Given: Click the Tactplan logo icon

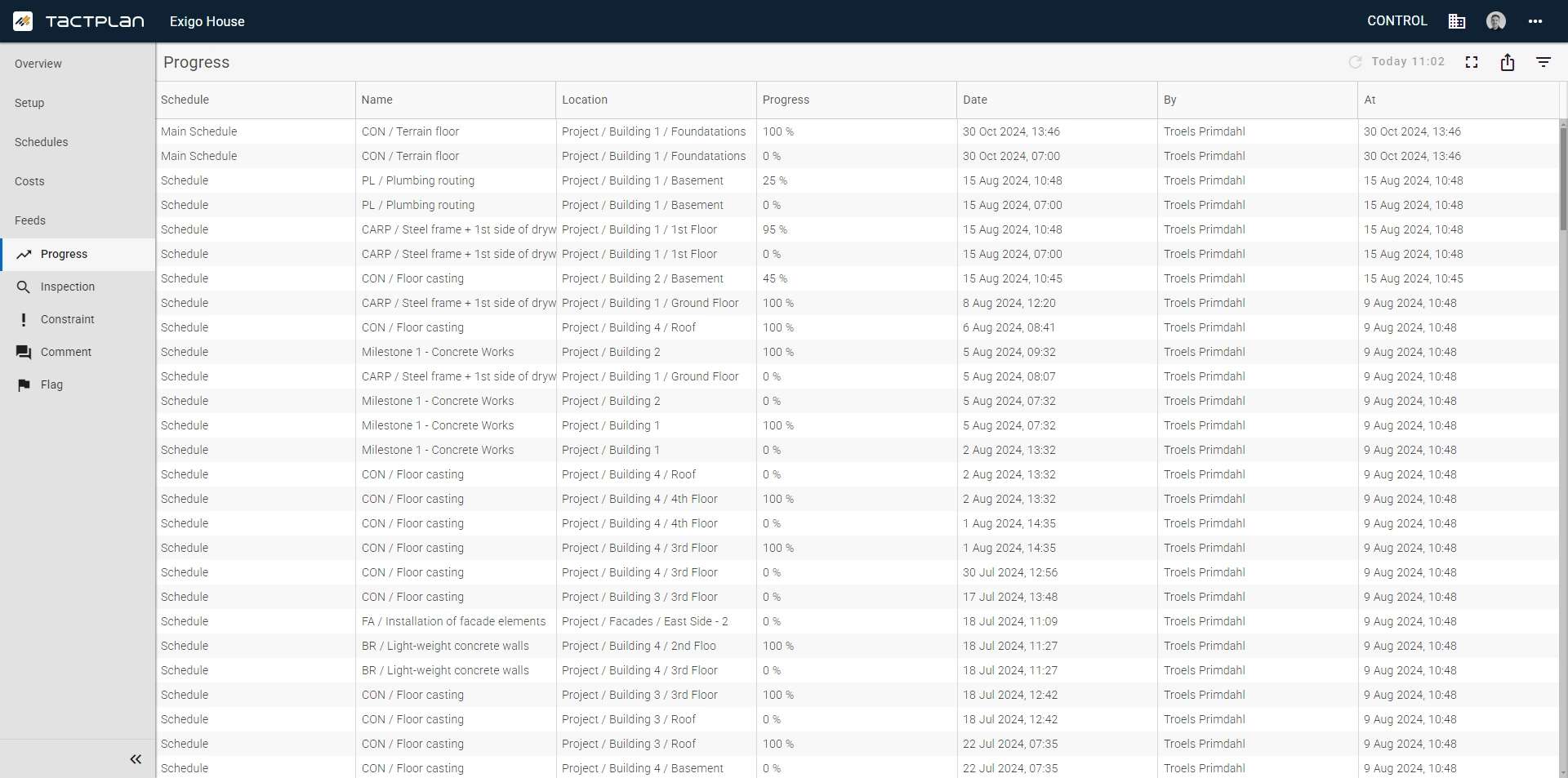Looking at the screenshot, I should tap(23, 21).
